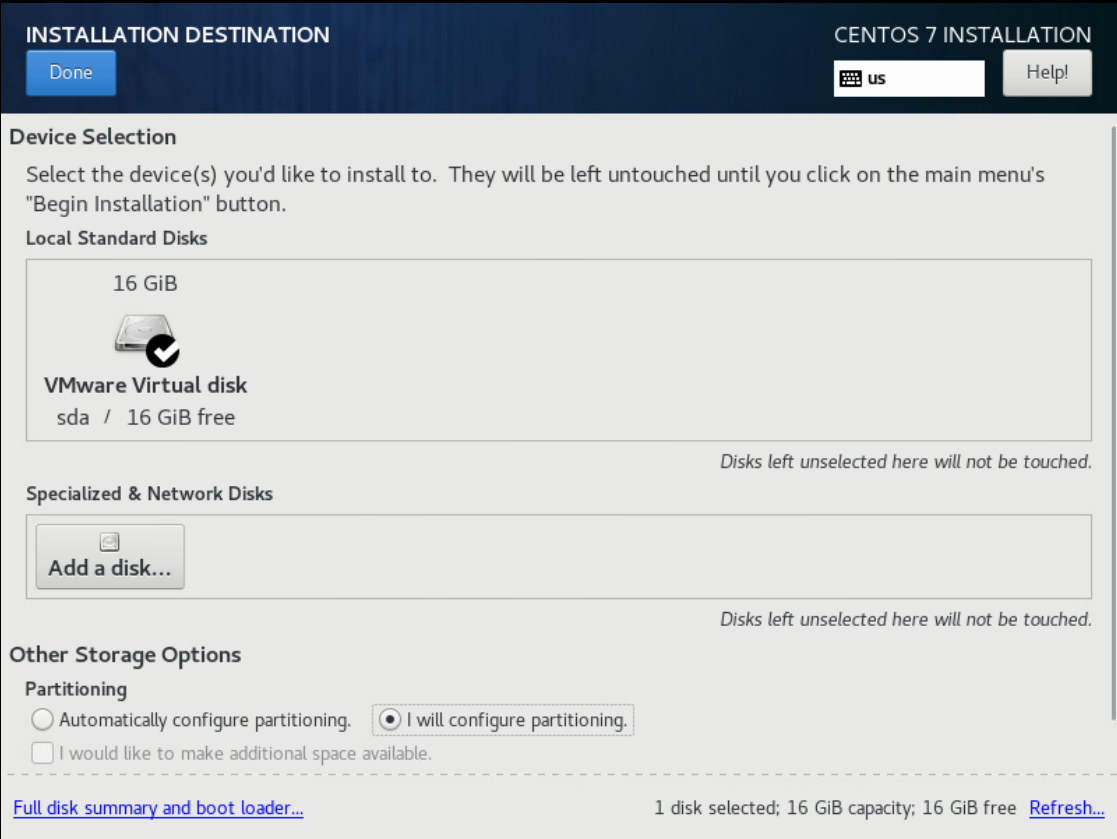Click the Refresh... link
This screenshot has height=839, width=1117.
1066,808
